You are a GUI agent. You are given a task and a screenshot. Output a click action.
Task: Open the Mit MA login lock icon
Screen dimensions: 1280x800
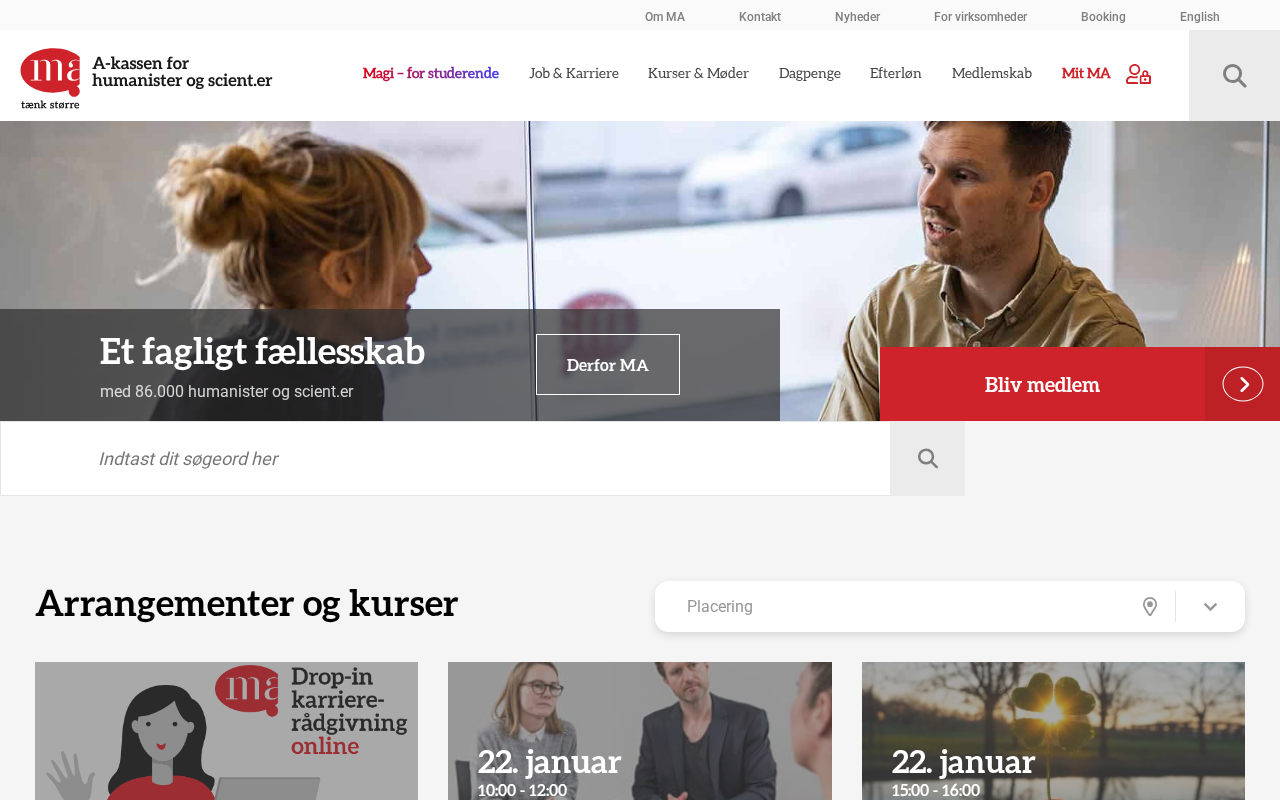(x=1138, y=74)
